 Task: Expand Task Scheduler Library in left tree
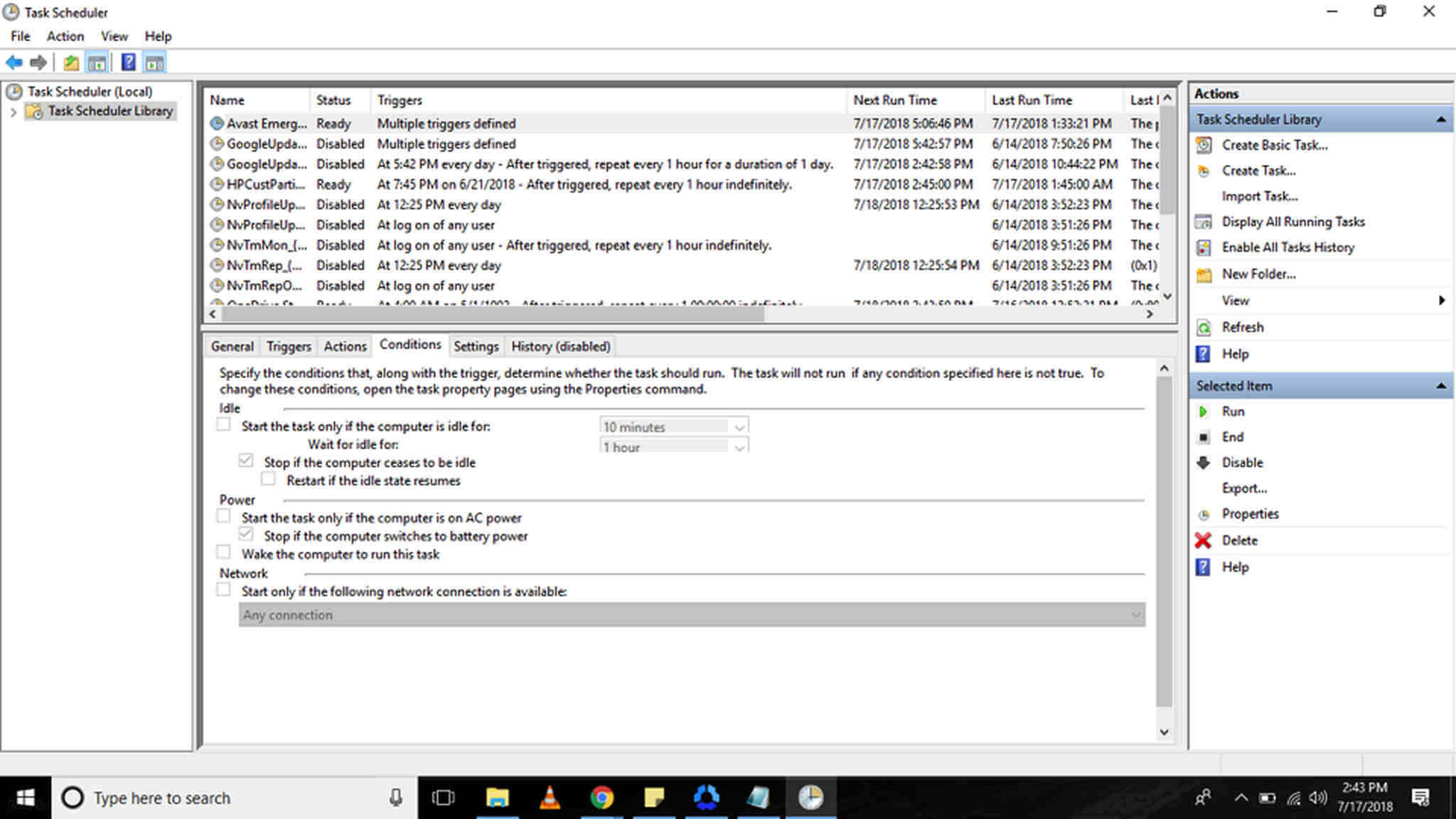14,111
